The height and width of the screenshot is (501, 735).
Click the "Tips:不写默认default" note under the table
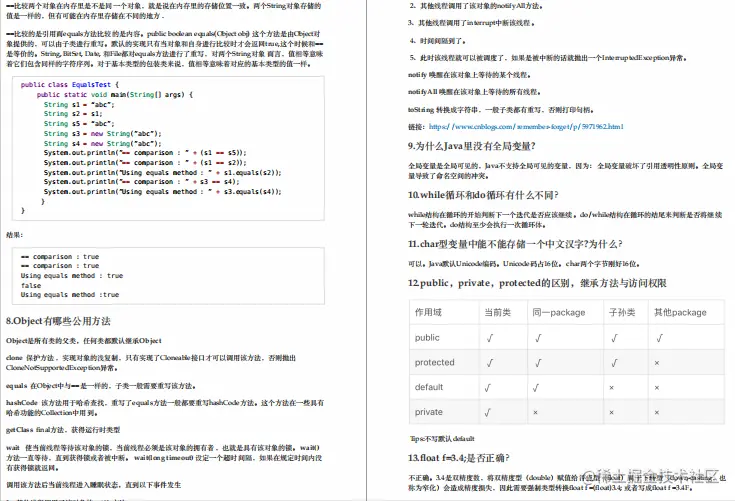tap(442, 439)
